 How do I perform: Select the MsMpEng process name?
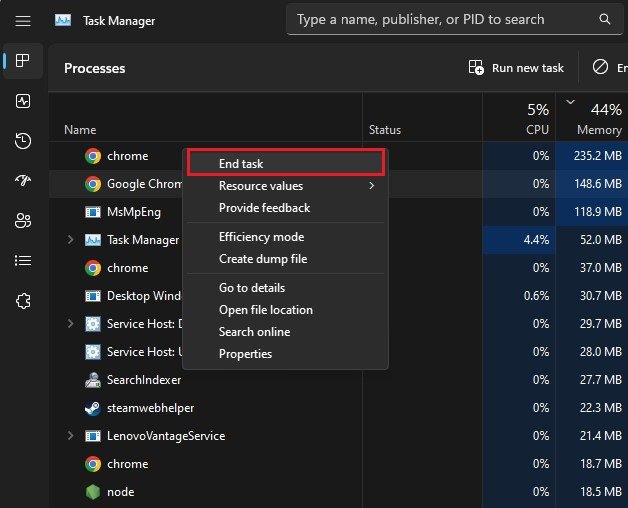coord(134,212)
